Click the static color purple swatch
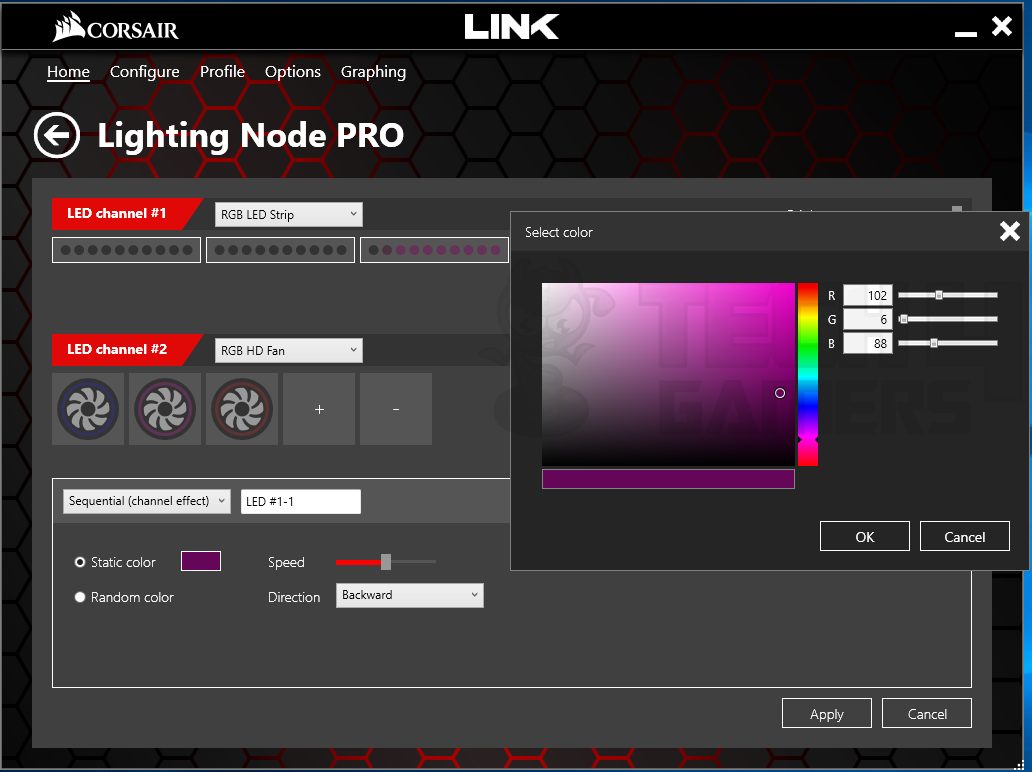 pyautogui.click(x=201, y=561)
